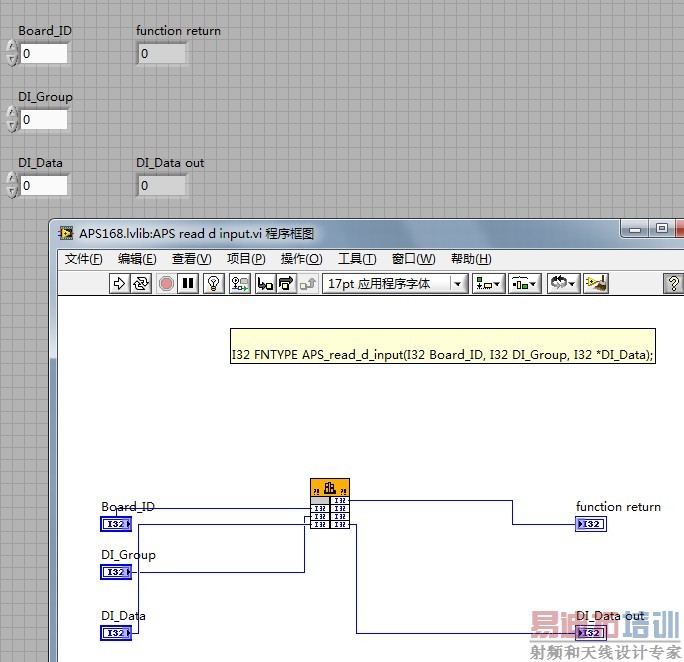
Task: Open the 文件(F) menu
Action: [x=83, y=259]
